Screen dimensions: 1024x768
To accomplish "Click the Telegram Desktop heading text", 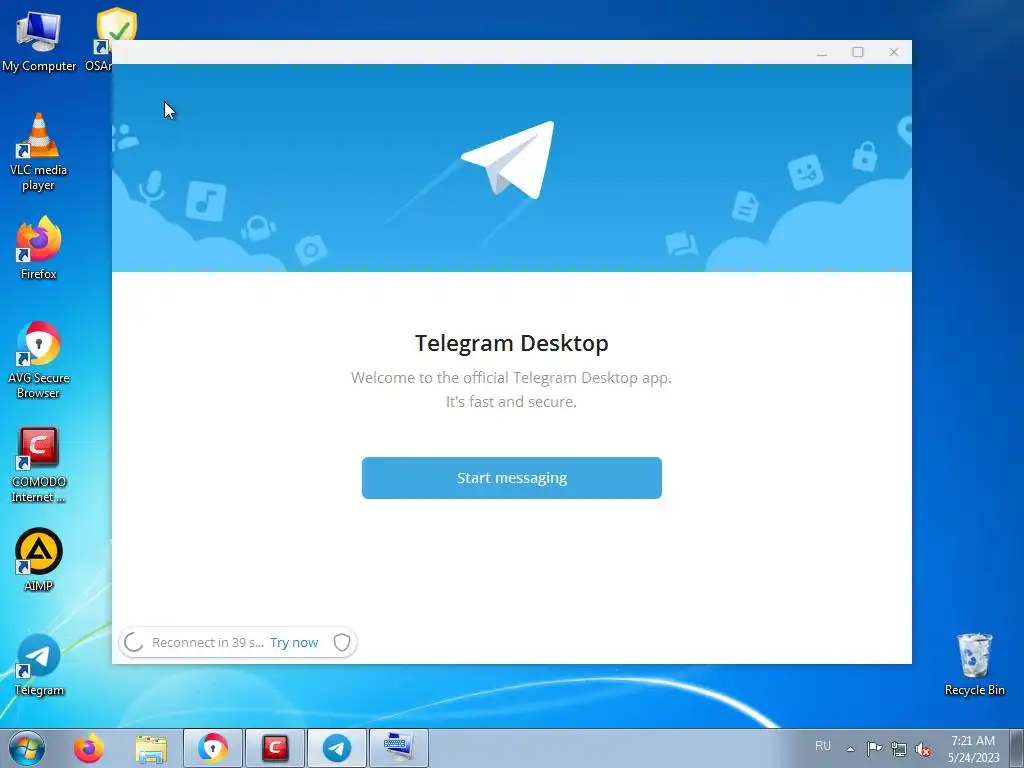I will [511, 343].
